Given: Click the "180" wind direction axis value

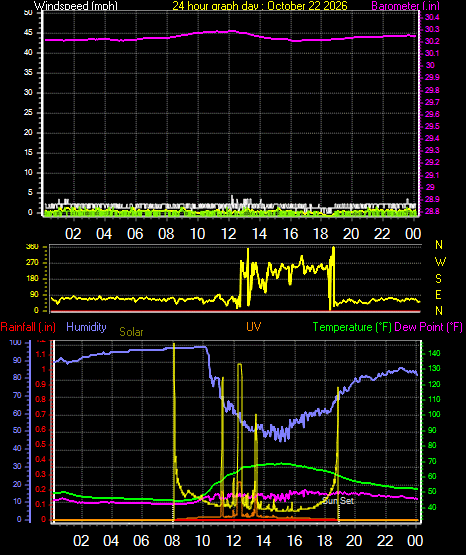Looking at the screenshot, I should click(32, 279).
